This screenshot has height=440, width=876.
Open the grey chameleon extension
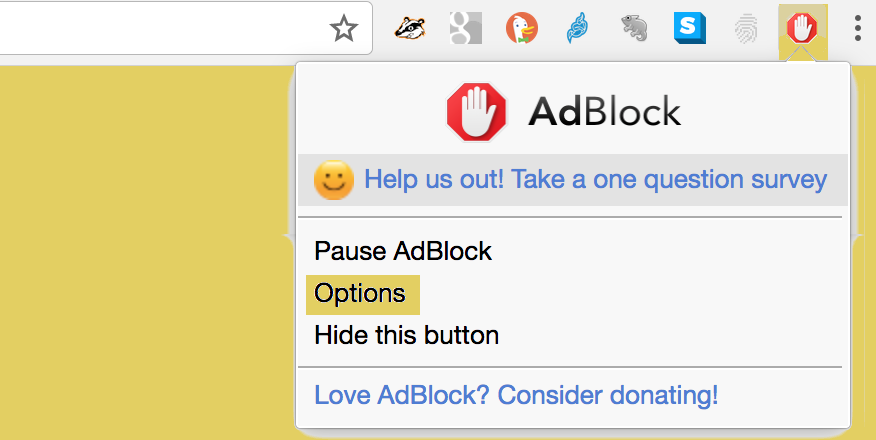633,28
